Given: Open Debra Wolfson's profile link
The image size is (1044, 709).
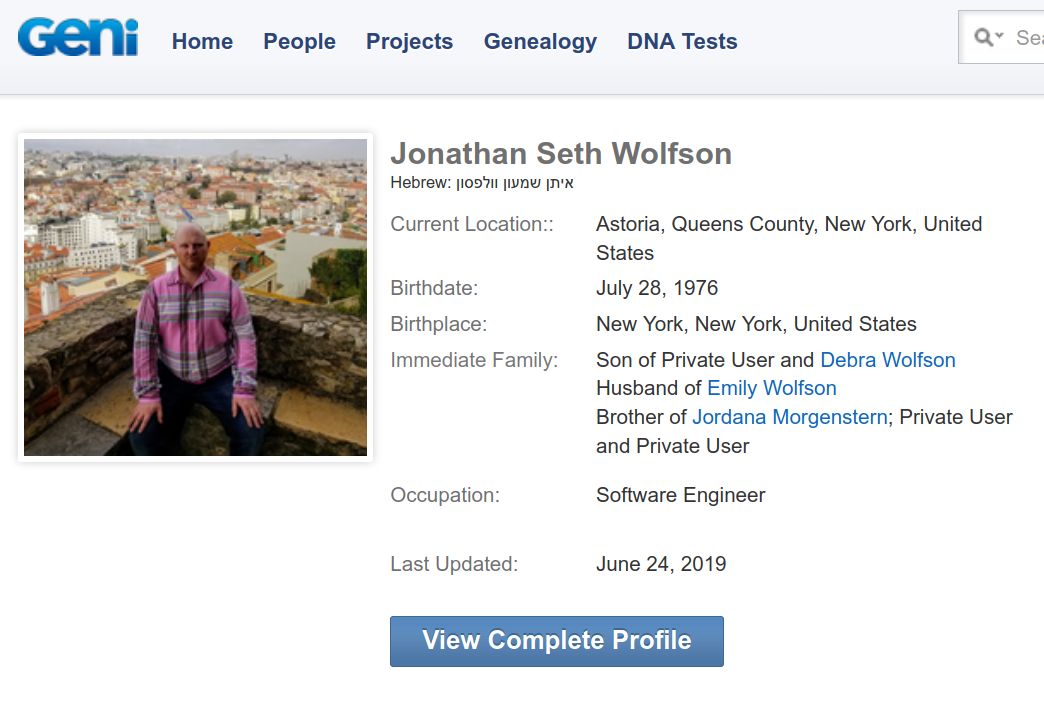Looking at the screenshot, I should pyautogui.click(x=887, y=360).
